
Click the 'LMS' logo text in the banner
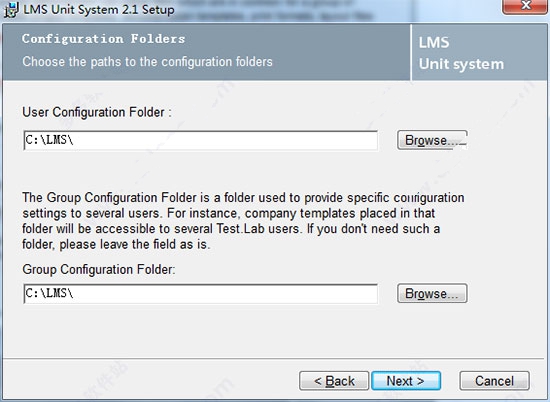pos(434,43)
